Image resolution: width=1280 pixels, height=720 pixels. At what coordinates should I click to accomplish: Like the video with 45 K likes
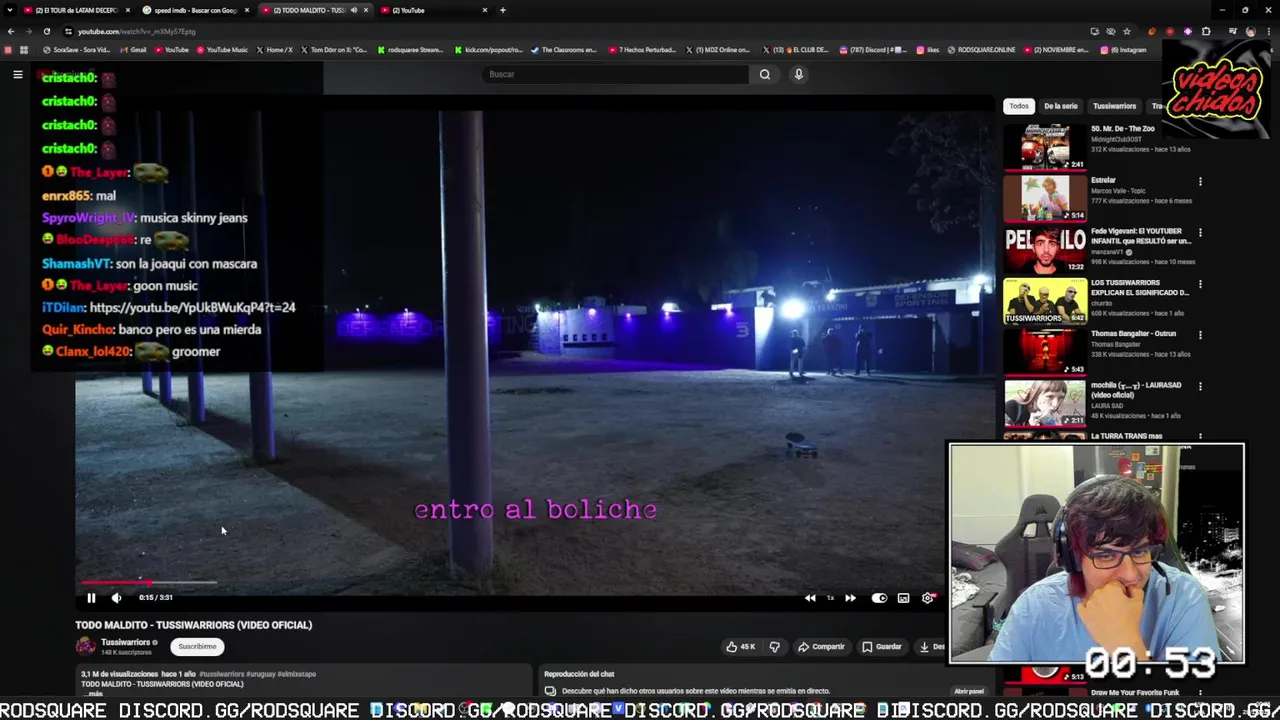(741, 647)
